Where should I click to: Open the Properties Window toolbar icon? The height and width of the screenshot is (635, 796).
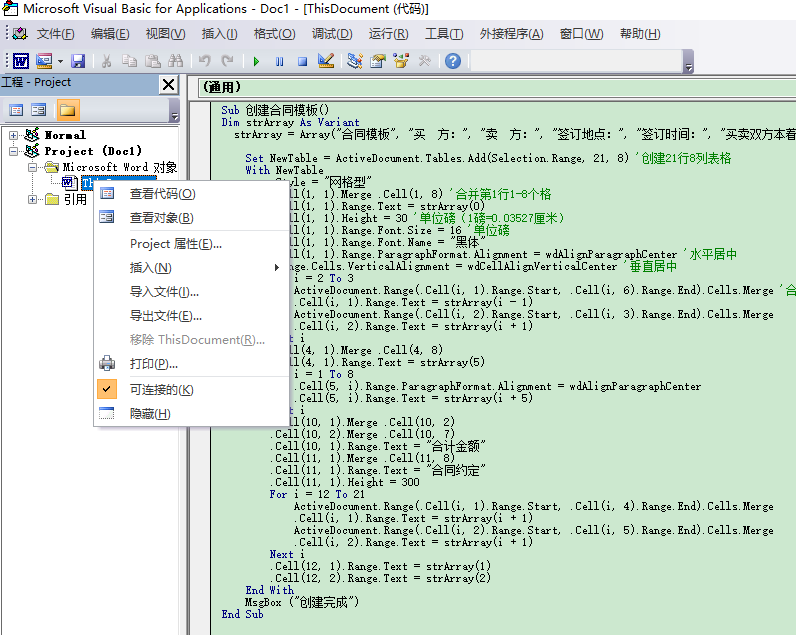(378, 61)
